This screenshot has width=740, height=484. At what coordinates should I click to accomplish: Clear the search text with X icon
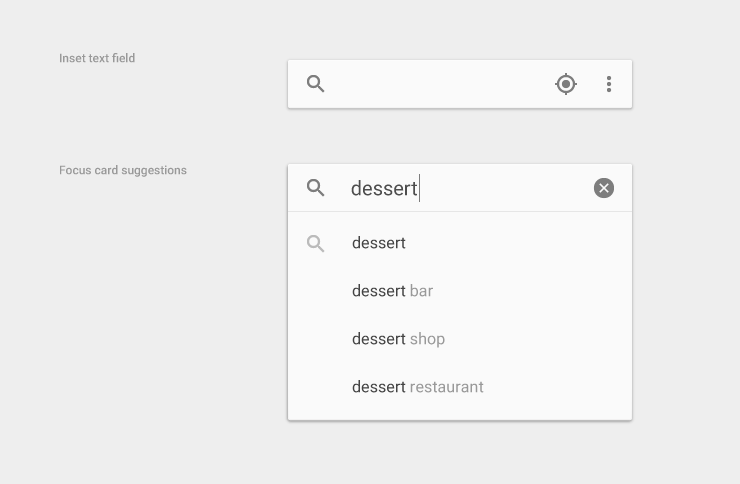click(604, 188)
